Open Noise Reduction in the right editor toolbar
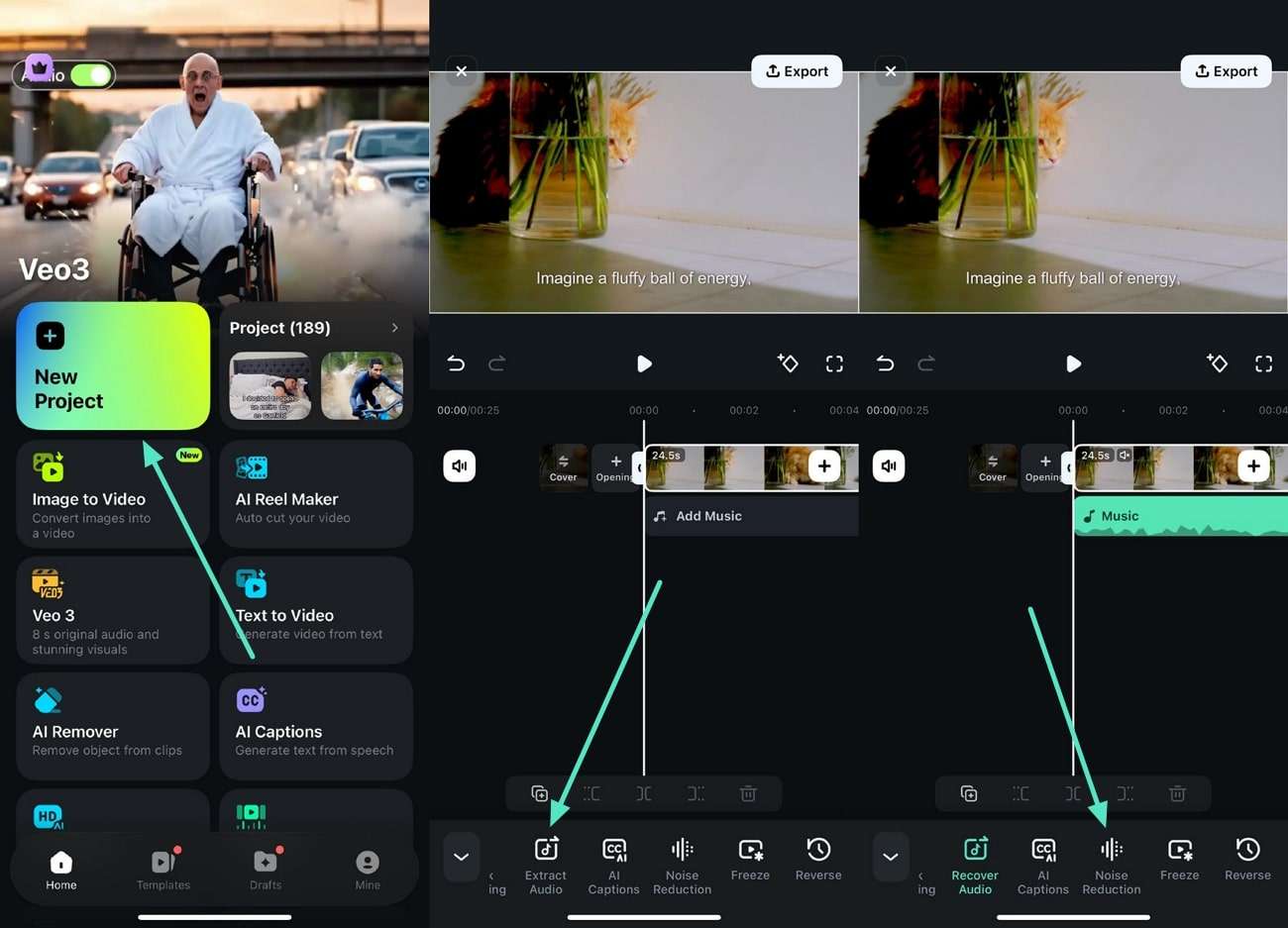The width and height of the screenshot is (1288, 928). pyautogui.click(x=1112, y=866)
